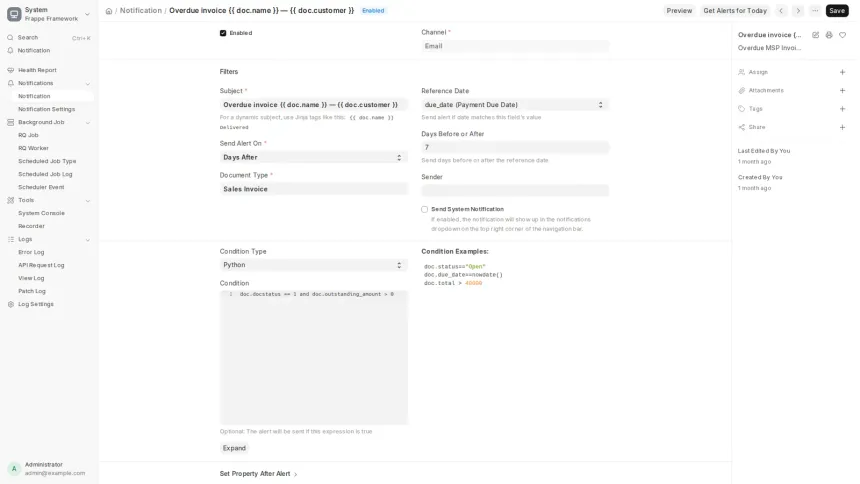Click the Notification bell icon in sidebar
Viewport: 860px width, 484px height.
coord(10,50)
